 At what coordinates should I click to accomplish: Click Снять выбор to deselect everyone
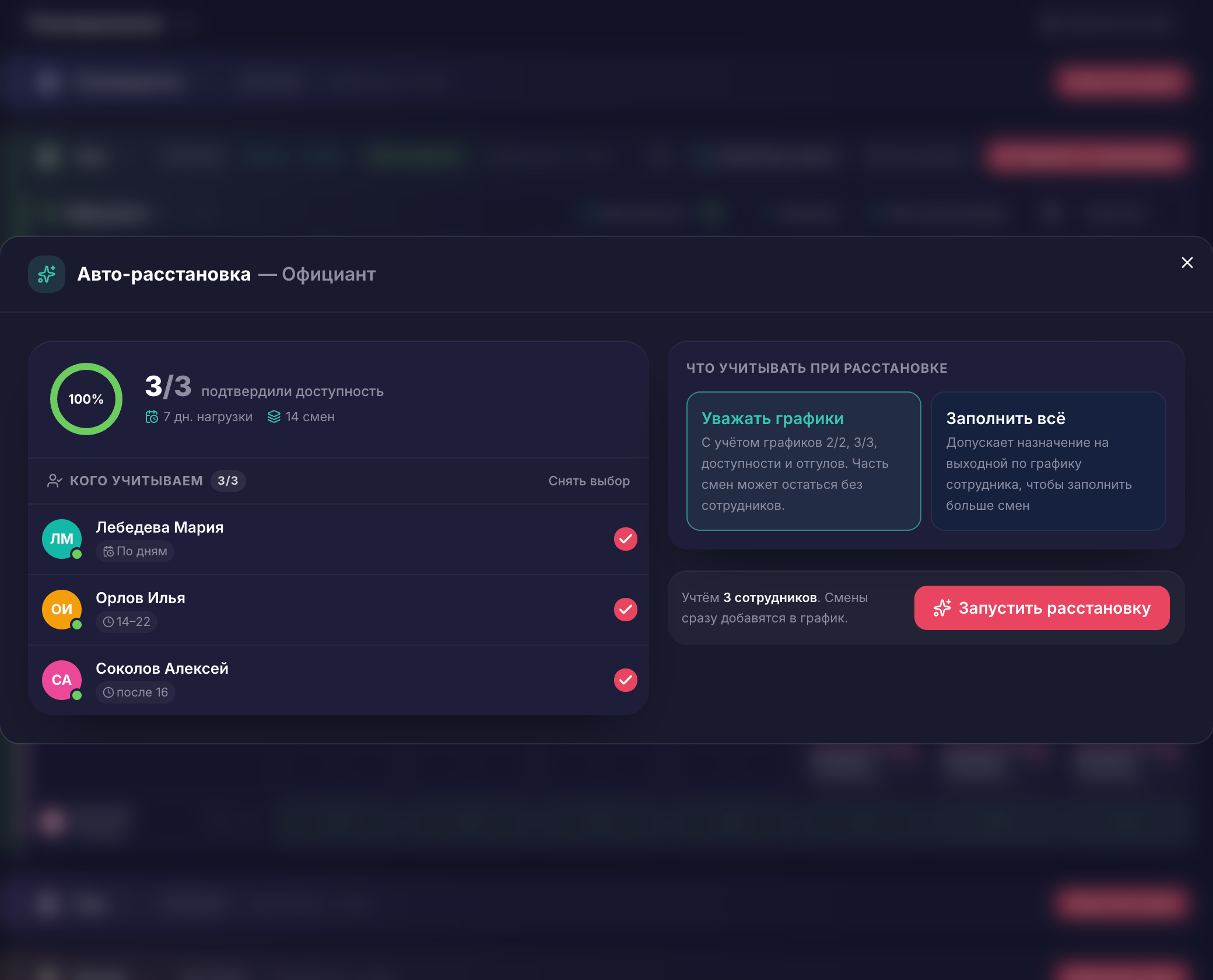click(x=589, y=481)
